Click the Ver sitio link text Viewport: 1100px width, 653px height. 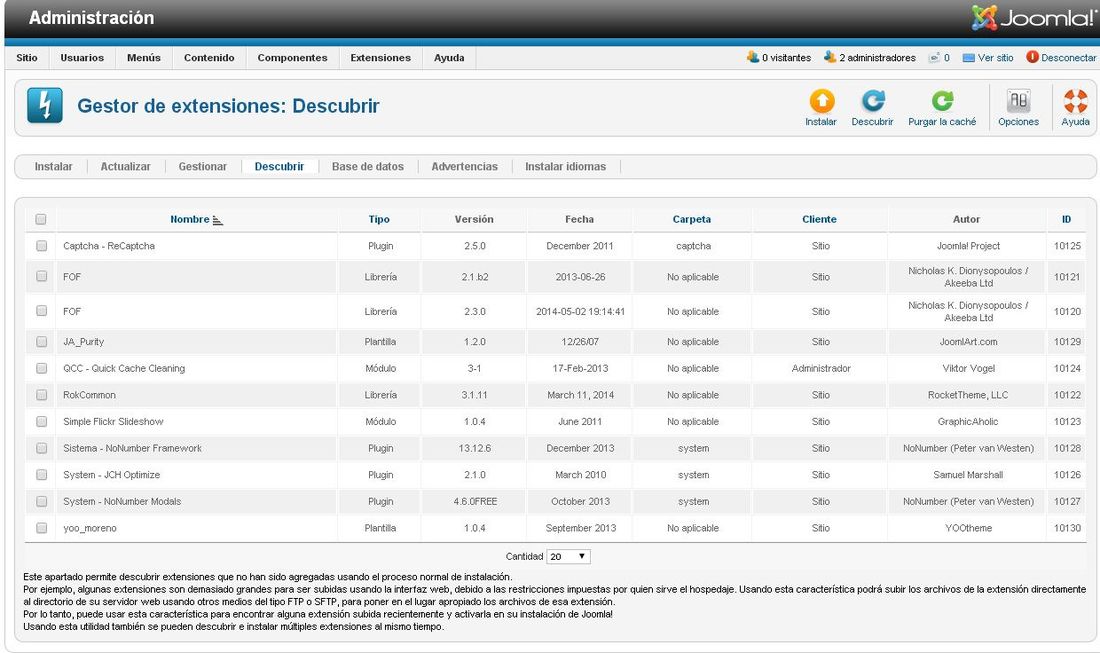[x=995, y=58]
